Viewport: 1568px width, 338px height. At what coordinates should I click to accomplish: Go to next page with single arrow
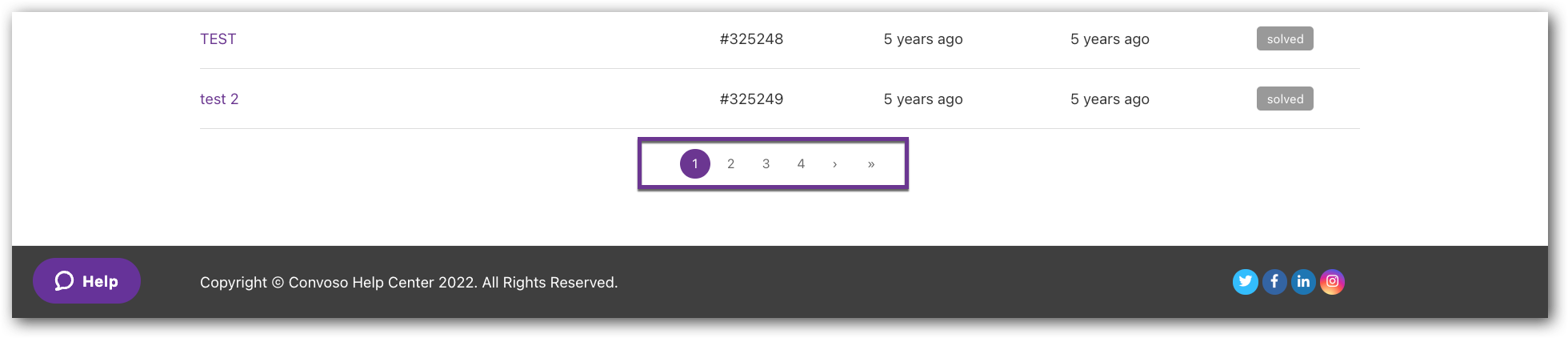tap(834, 164)
